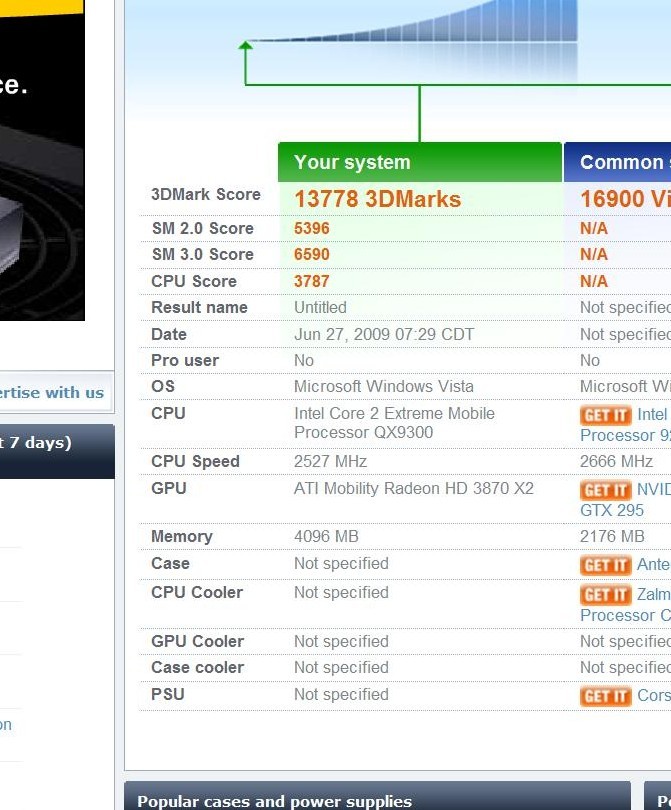The height and width of the screenshot is (810, 671).
Task: Click the GET IT badge beside Intel processor
Action: pyautogui.click(x=605, y=415)
